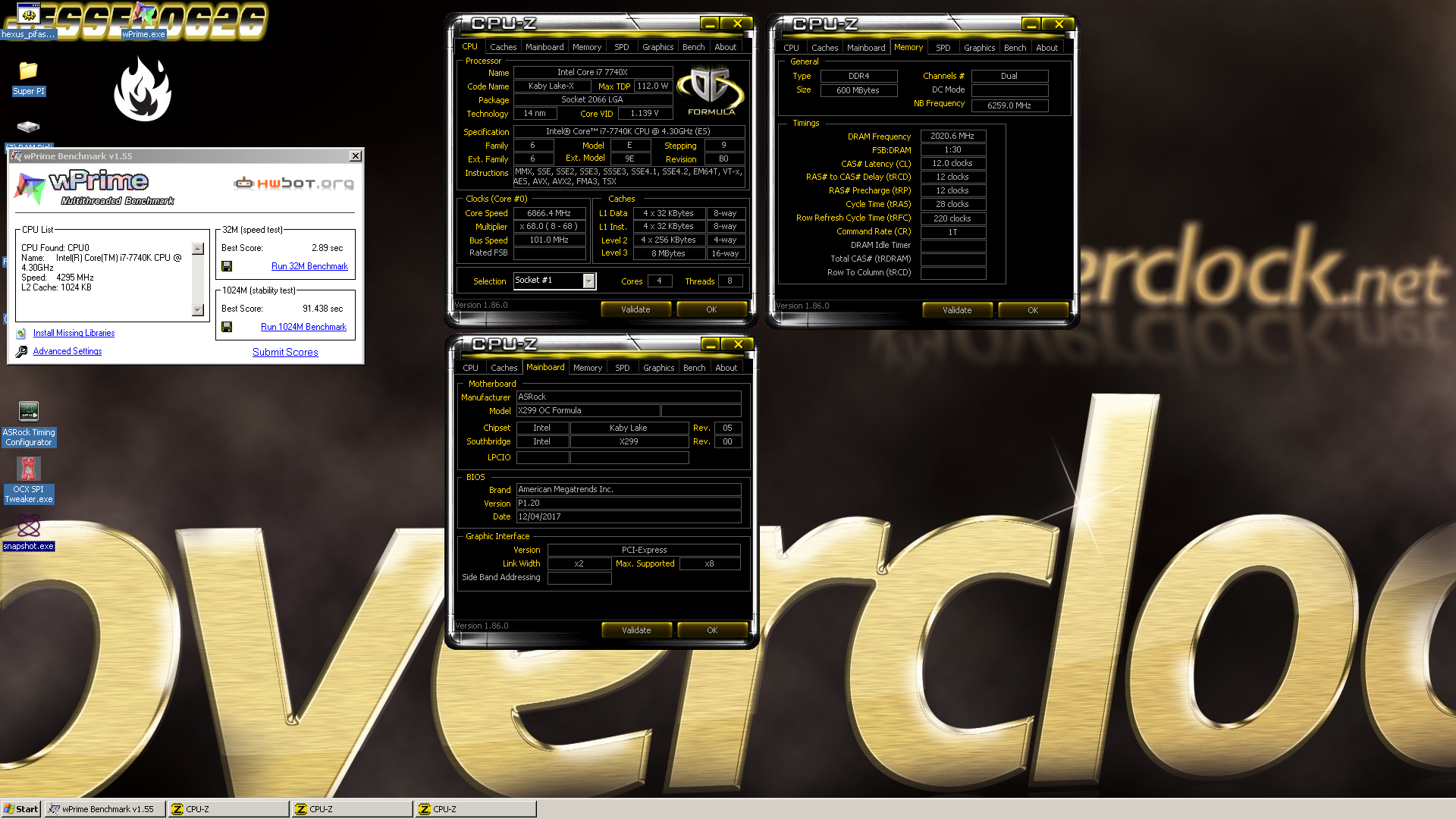Click OK in CPU-Z CPU window

pos(711,309)
